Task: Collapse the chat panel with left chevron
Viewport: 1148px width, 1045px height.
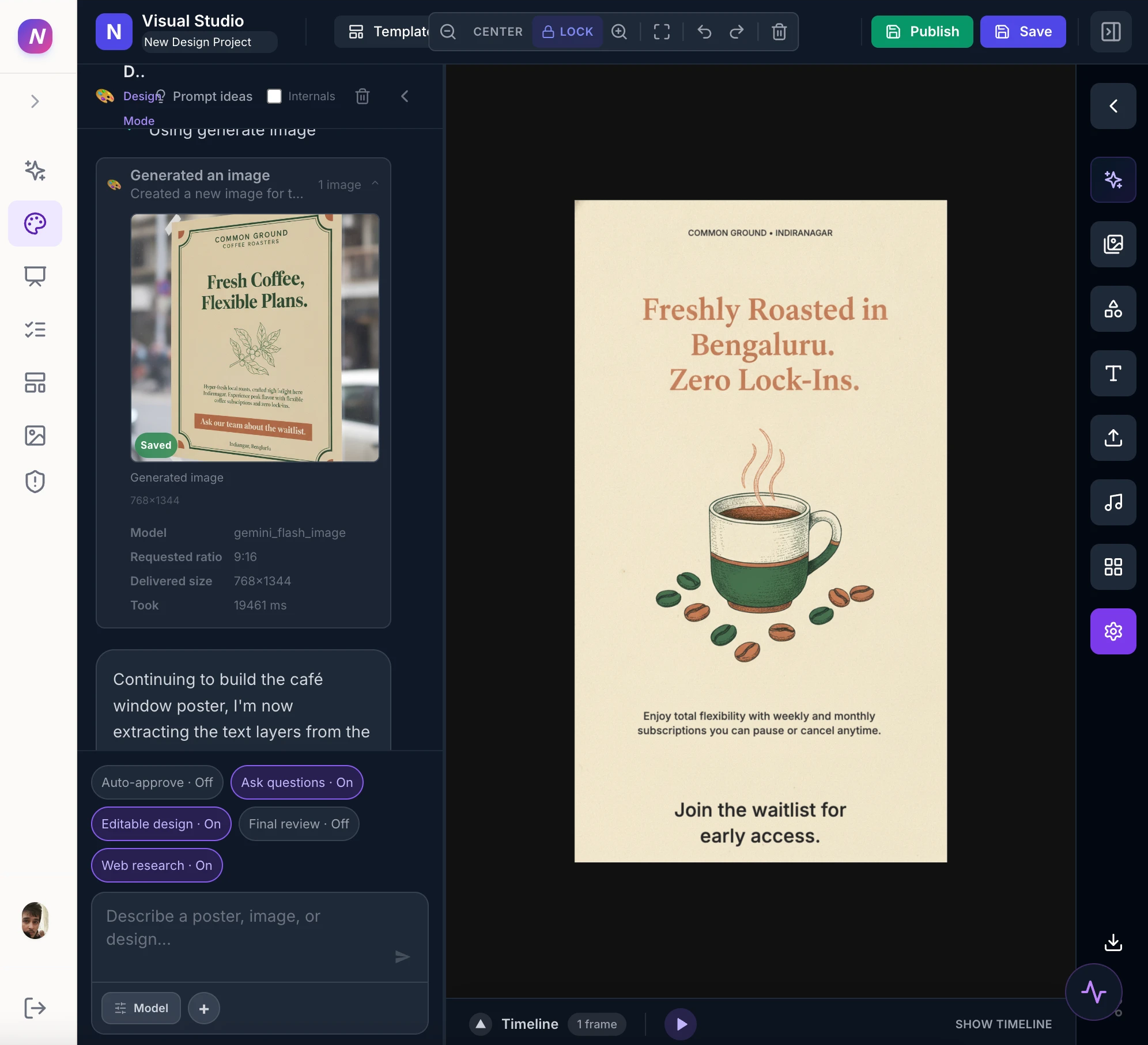Action: 405,96
